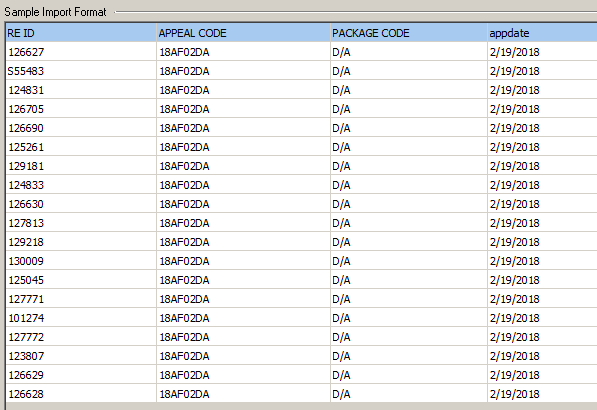Select the RE ID 130009 cell

coord(81,261)
